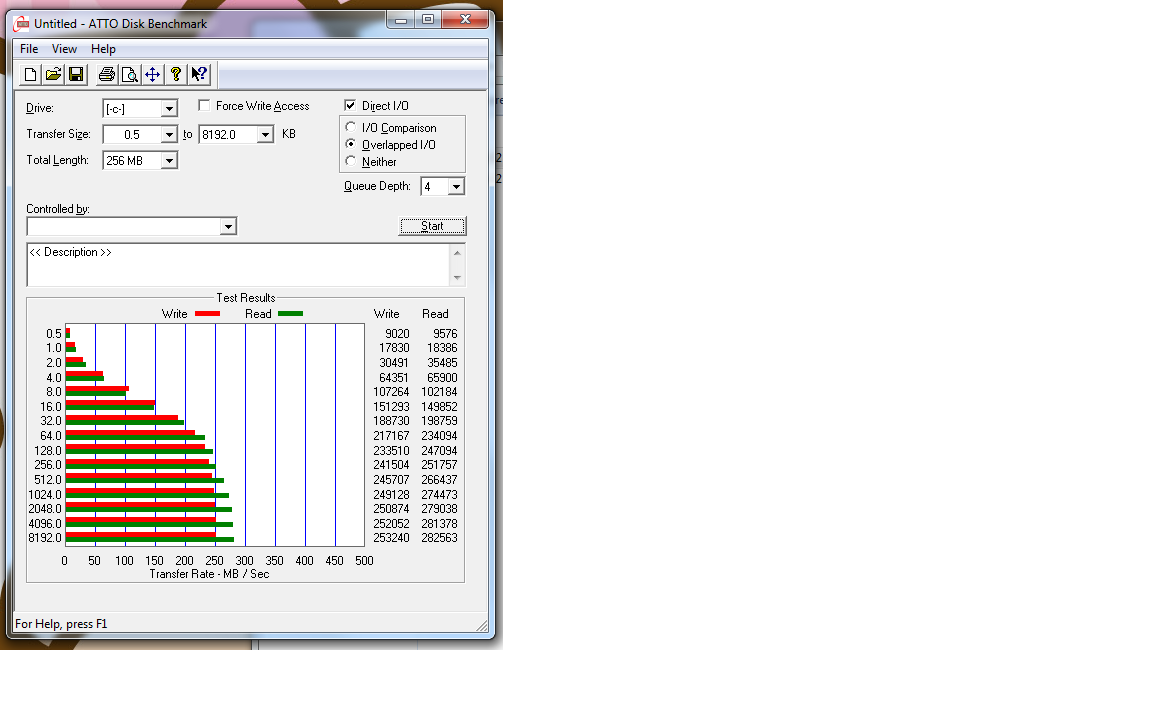
Task: Click the 8192.0 row label in chart
Action: [x=45, y=538]
